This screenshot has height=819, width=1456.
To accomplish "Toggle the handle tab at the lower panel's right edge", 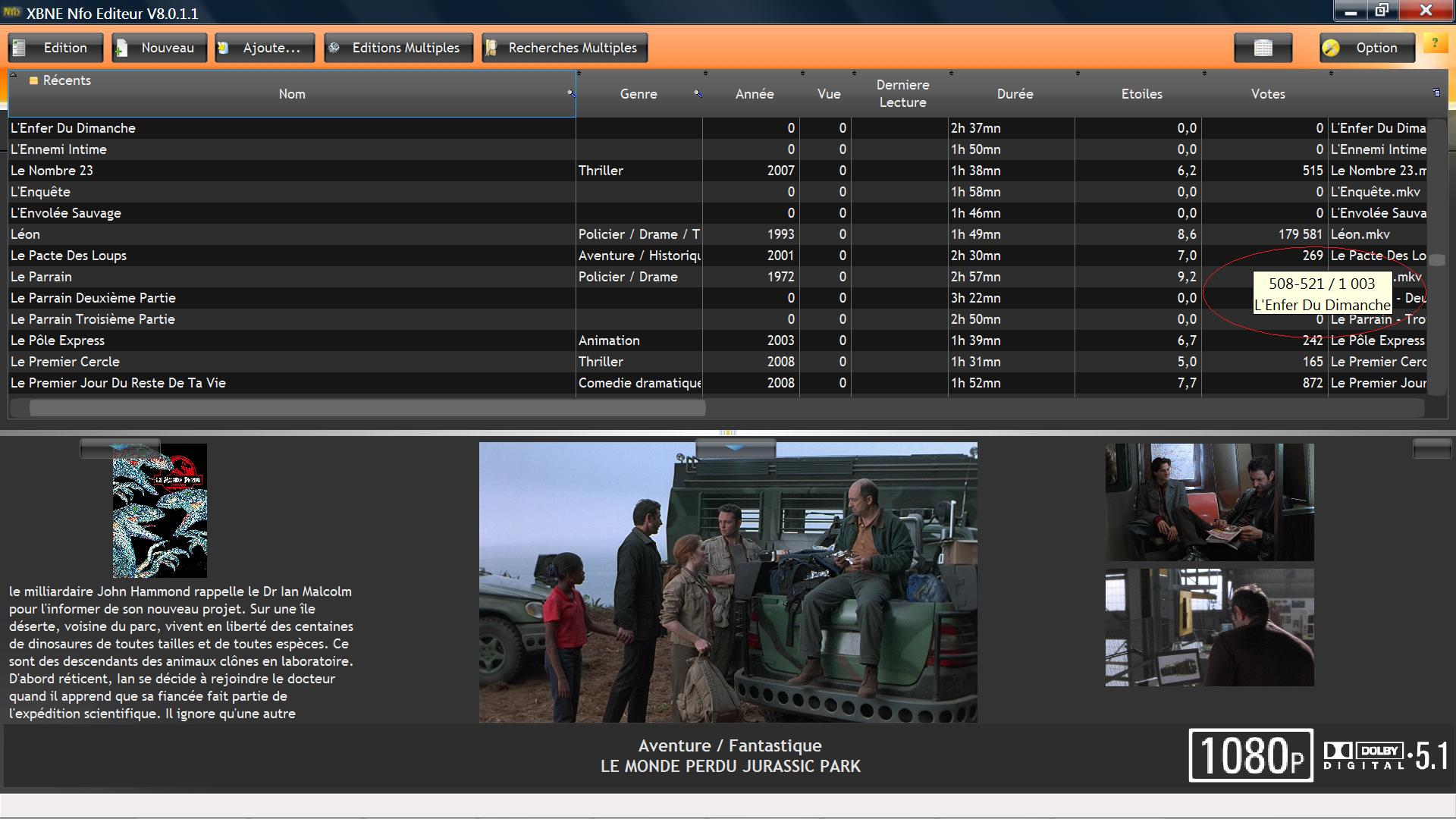I will pos(1432,448).
